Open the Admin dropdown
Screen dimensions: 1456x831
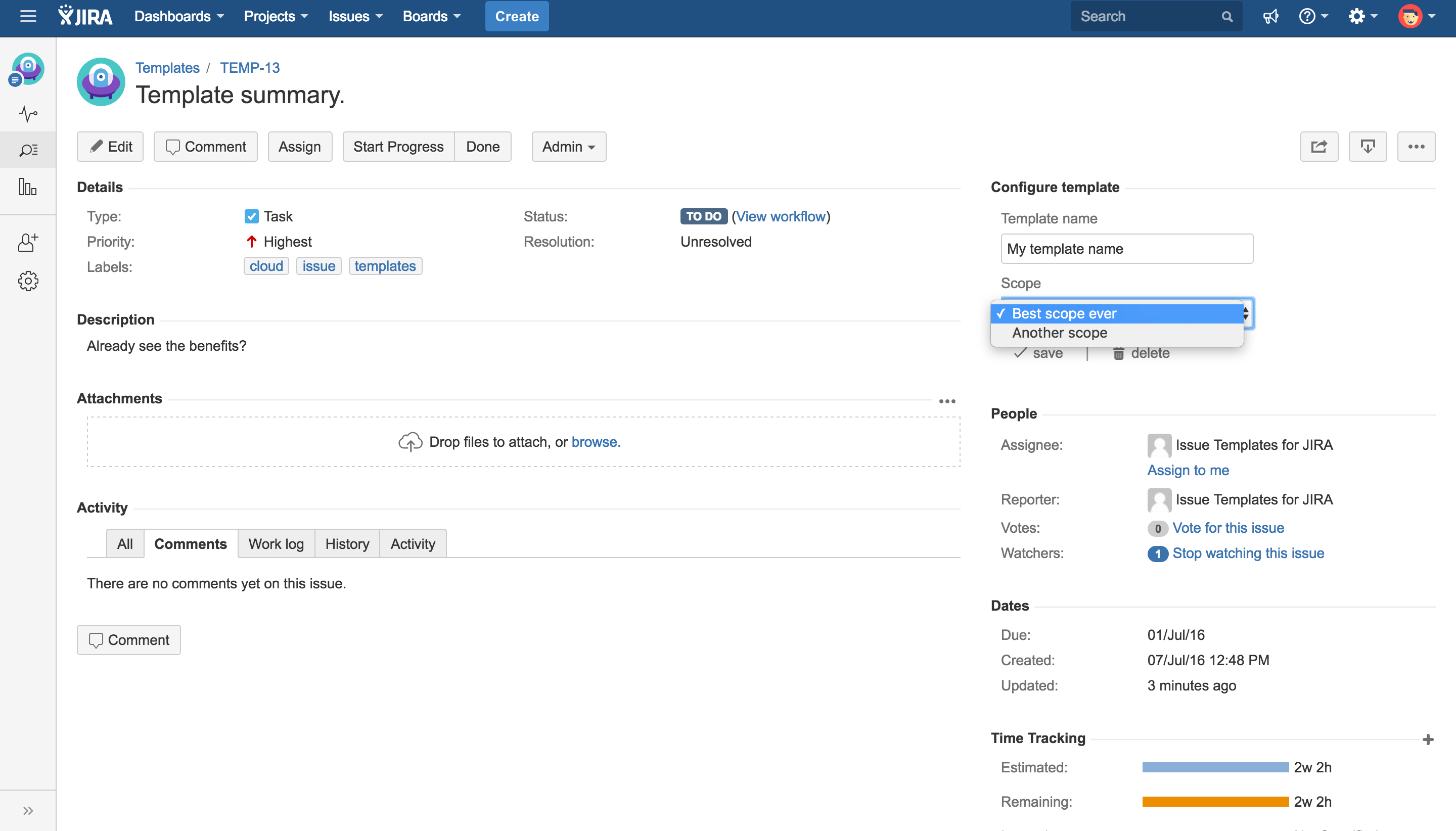pos(568,147)
